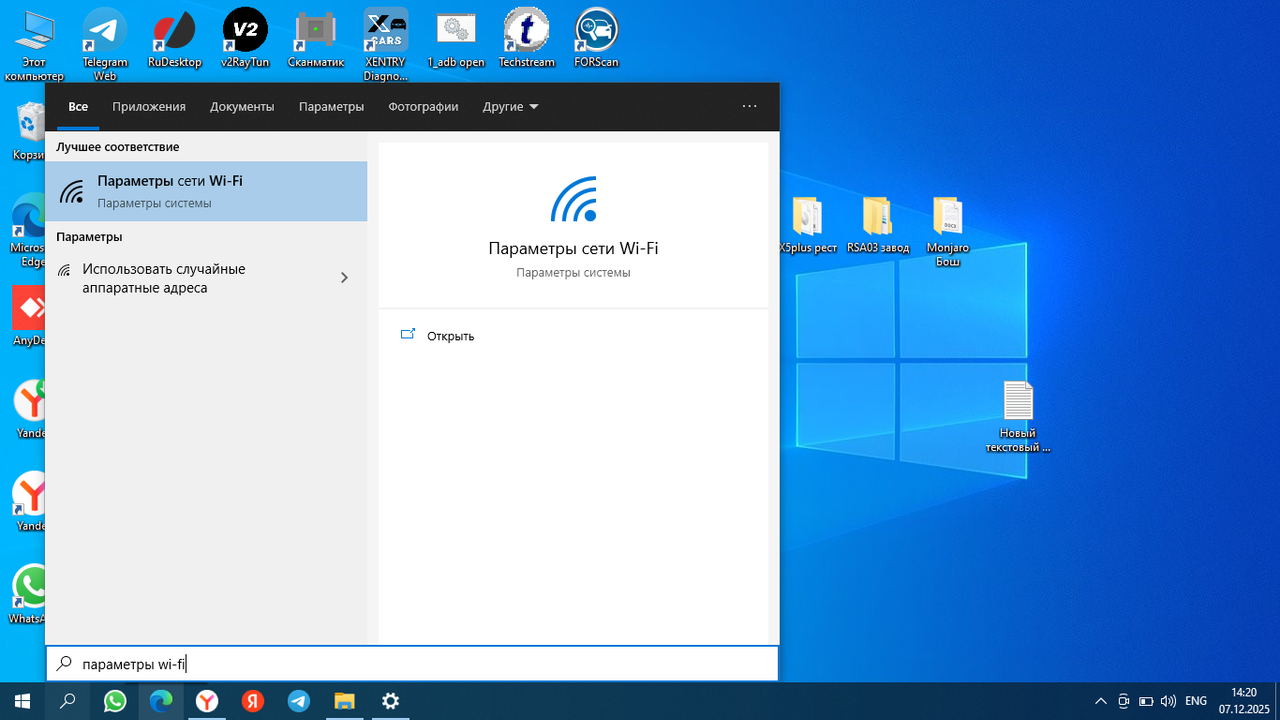Click the Параметры section heading

coord(89,237)
